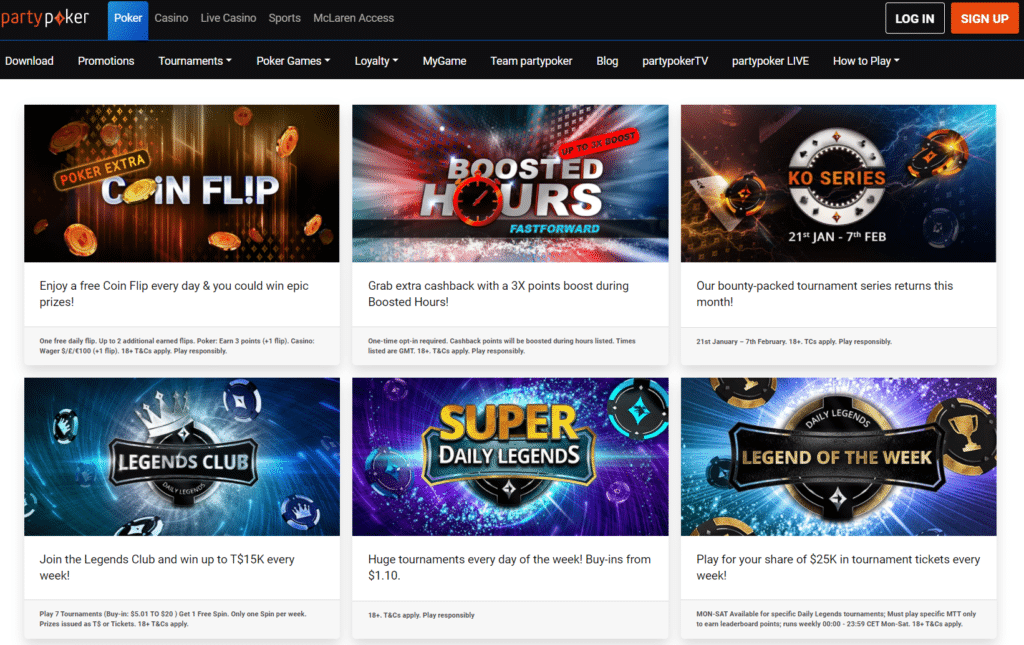Click 'Grab extra cashback with a 3X points boost' text
The width and height of the screenshot is (1024, 645).
[498, 294]
